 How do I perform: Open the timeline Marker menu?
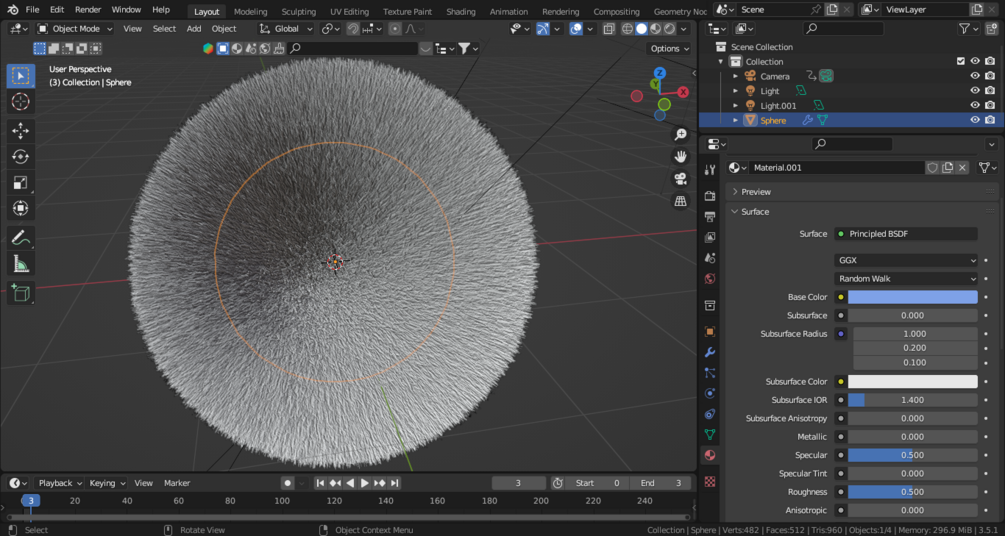pyautogui.click(x=177, y=483)
